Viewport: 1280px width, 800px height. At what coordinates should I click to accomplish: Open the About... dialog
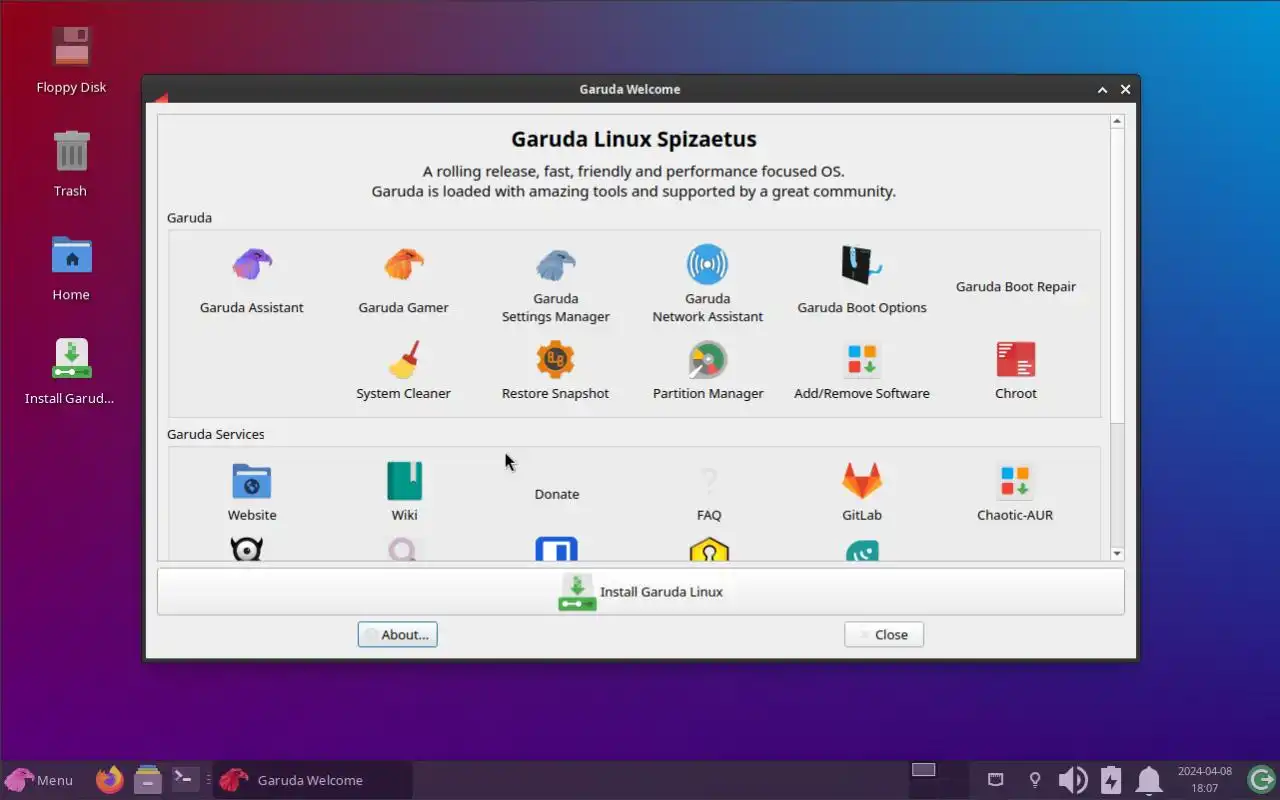[x=397, y=634]
